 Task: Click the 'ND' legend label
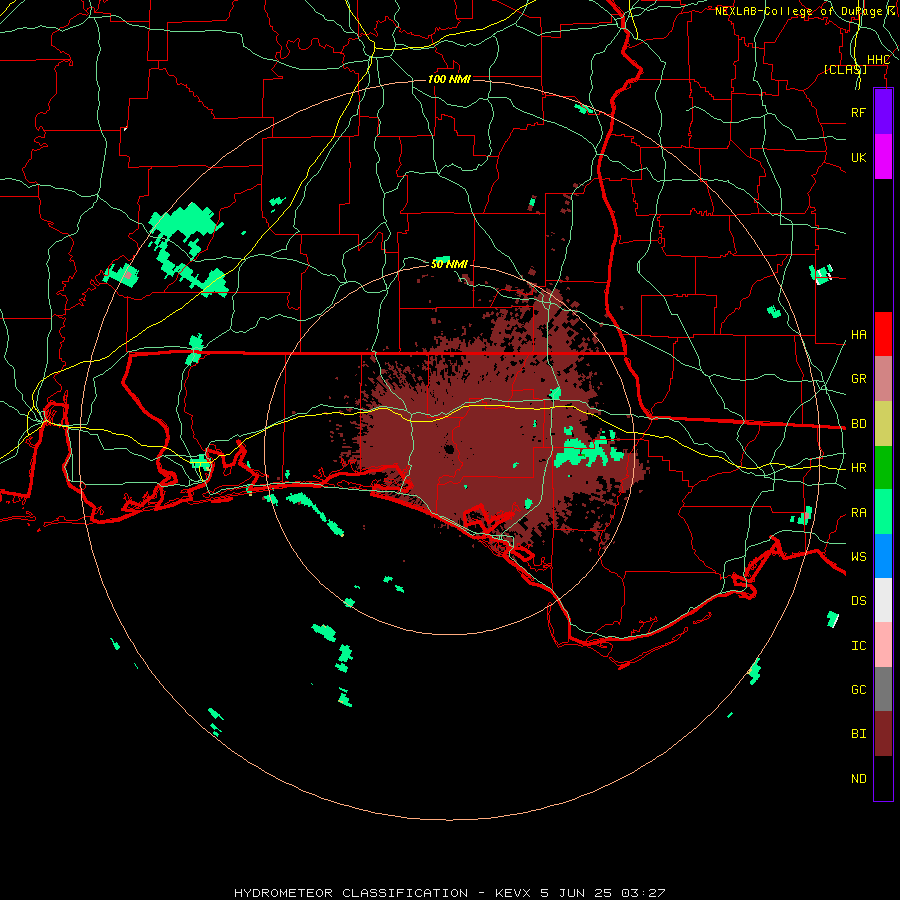click(858, 779)
